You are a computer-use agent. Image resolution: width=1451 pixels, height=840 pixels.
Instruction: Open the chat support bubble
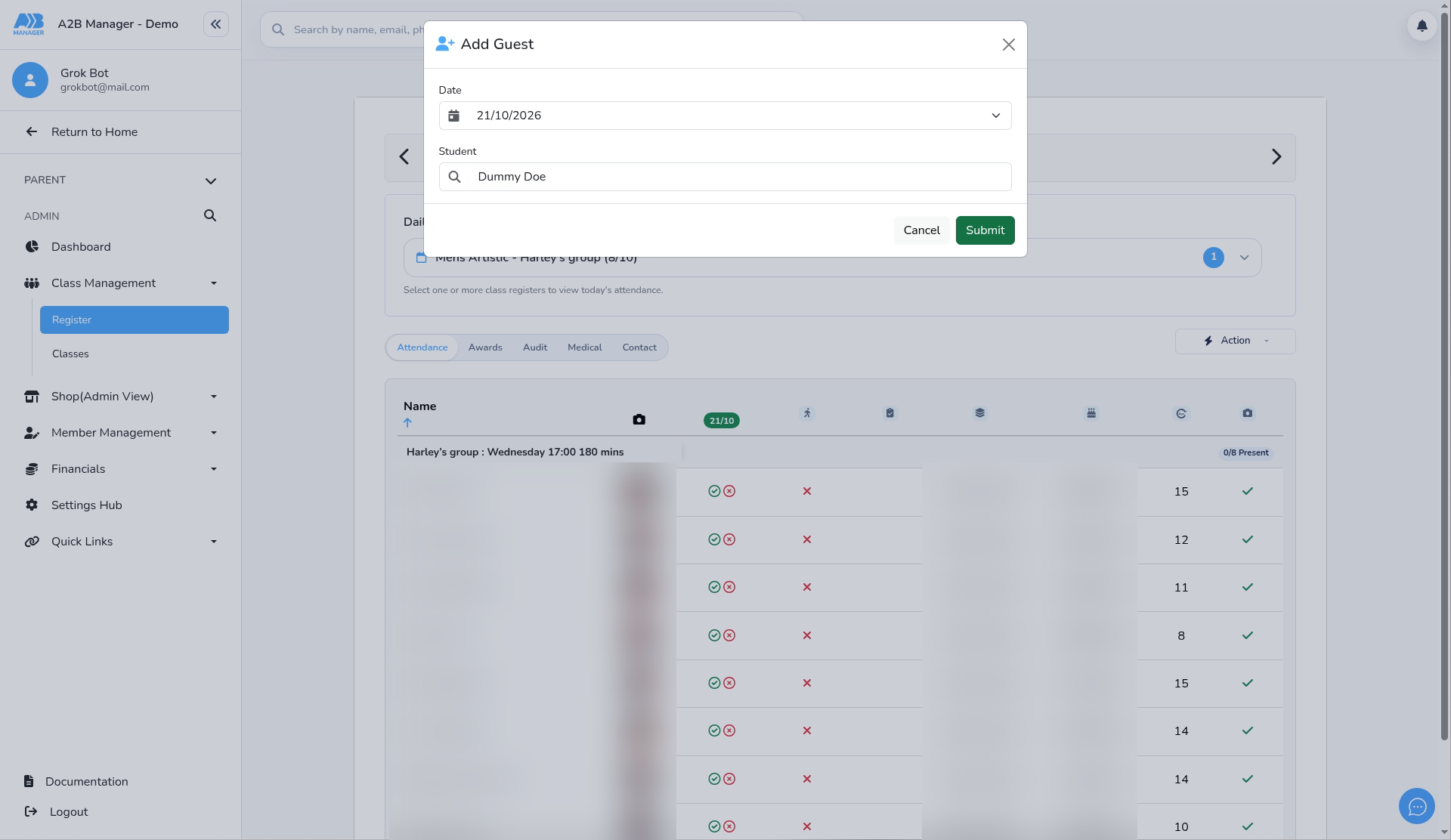coord(1417,807)
